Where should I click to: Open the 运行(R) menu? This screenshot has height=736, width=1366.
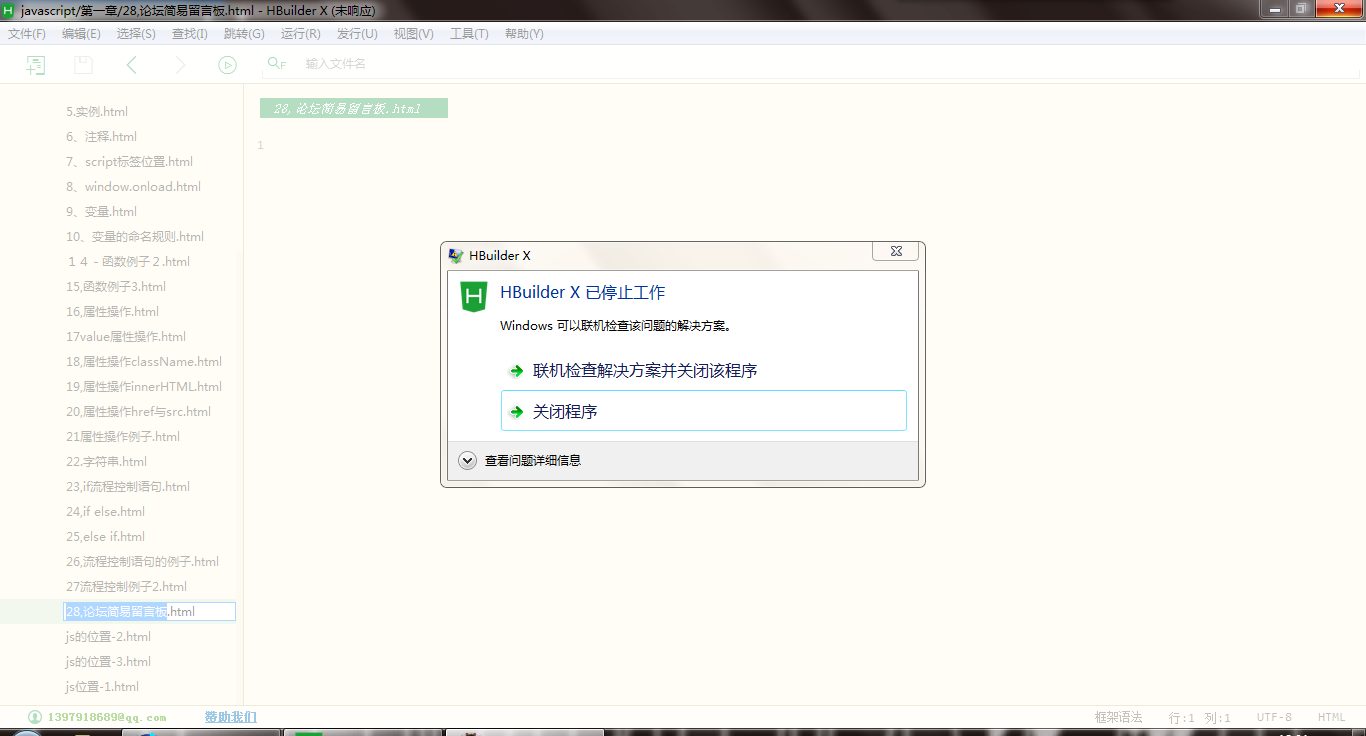tap(301, 34)
